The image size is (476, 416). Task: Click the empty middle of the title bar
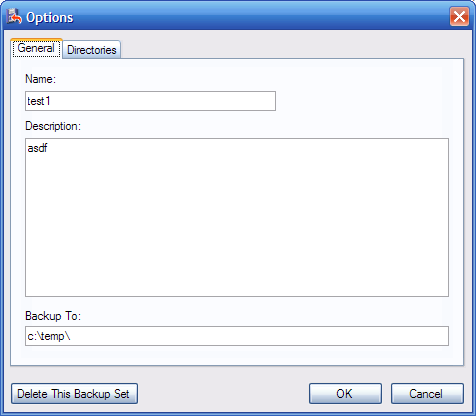(260, 17)
